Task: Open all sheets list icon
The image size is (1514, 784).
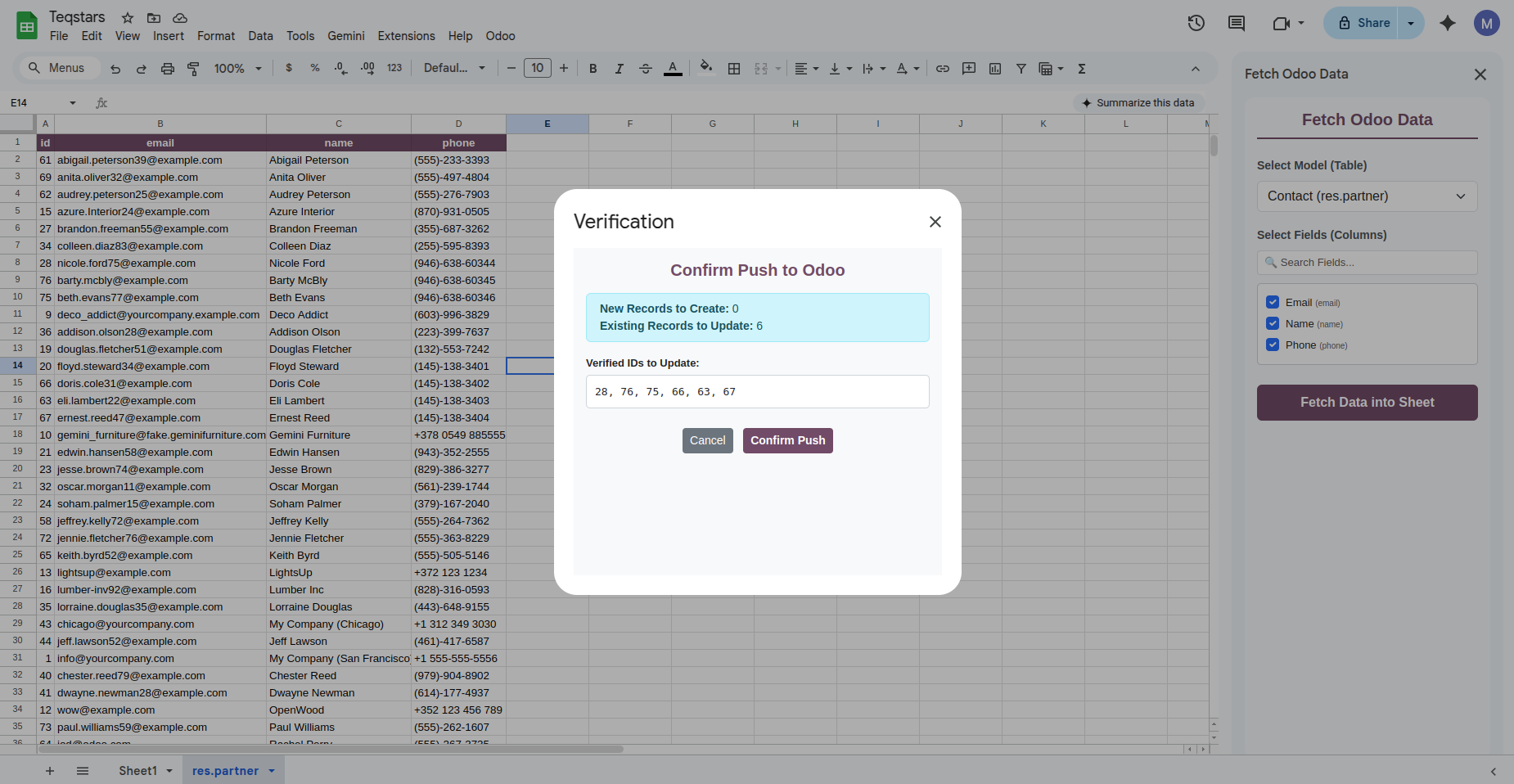Action: [83, 771]
